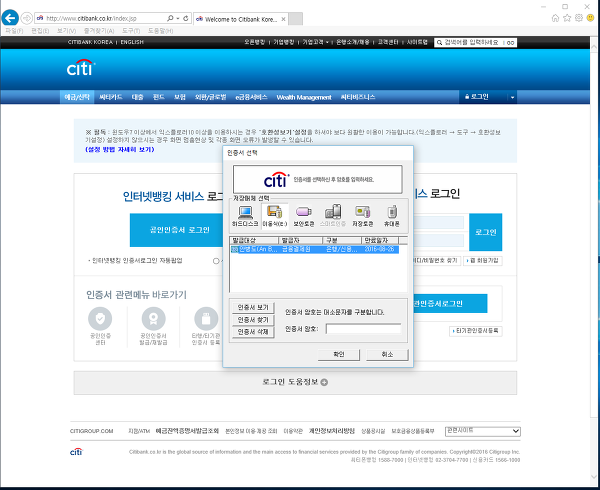Open the 대출 navigation item
This screenshot has width=600, height=490.
[137, 97]
